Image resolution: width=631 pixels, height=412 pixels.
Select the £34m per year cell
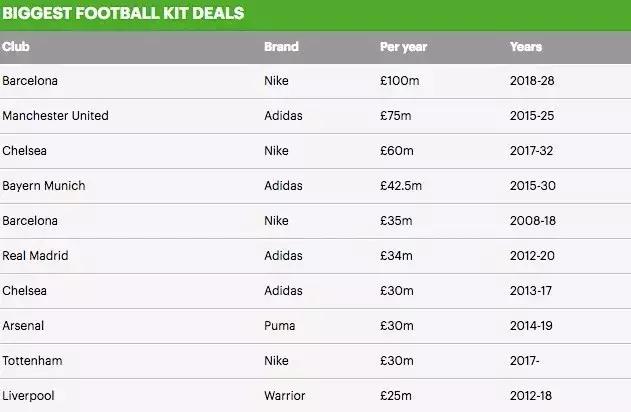tap(397, 256)
